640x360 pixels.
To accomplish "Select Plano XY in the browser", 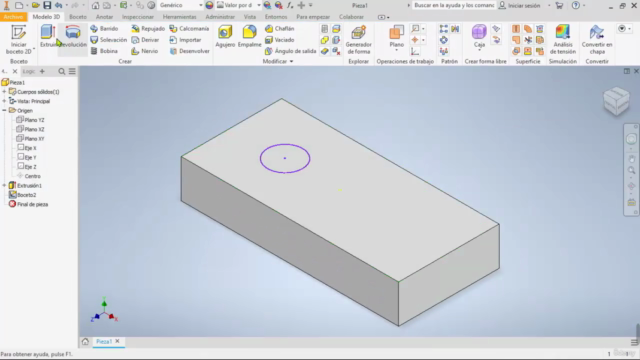I will coord(31,139).
